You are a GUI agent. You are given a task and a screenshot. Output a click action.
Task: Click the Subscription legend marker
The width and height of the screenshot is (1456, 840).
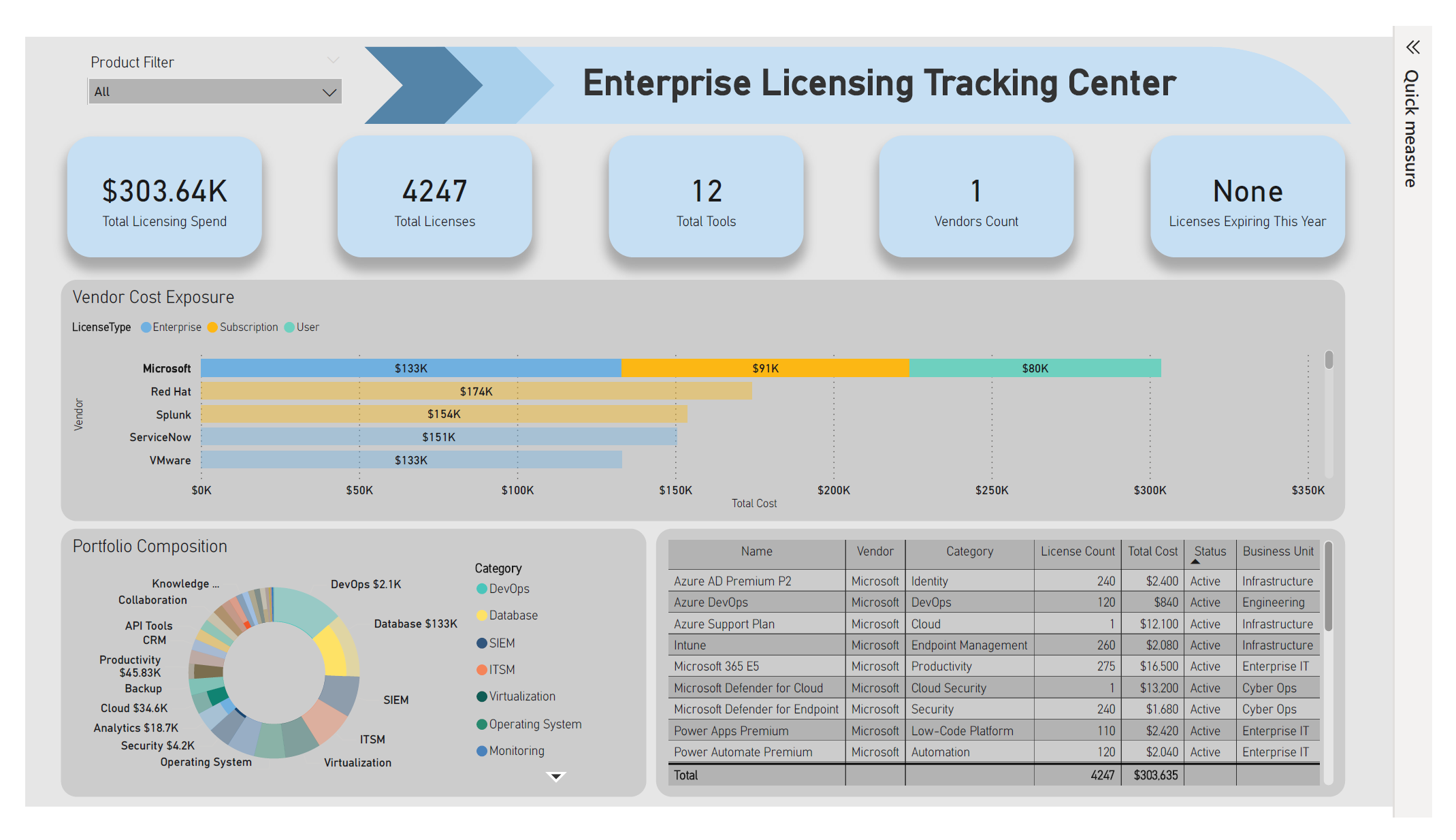pos(212,327)
